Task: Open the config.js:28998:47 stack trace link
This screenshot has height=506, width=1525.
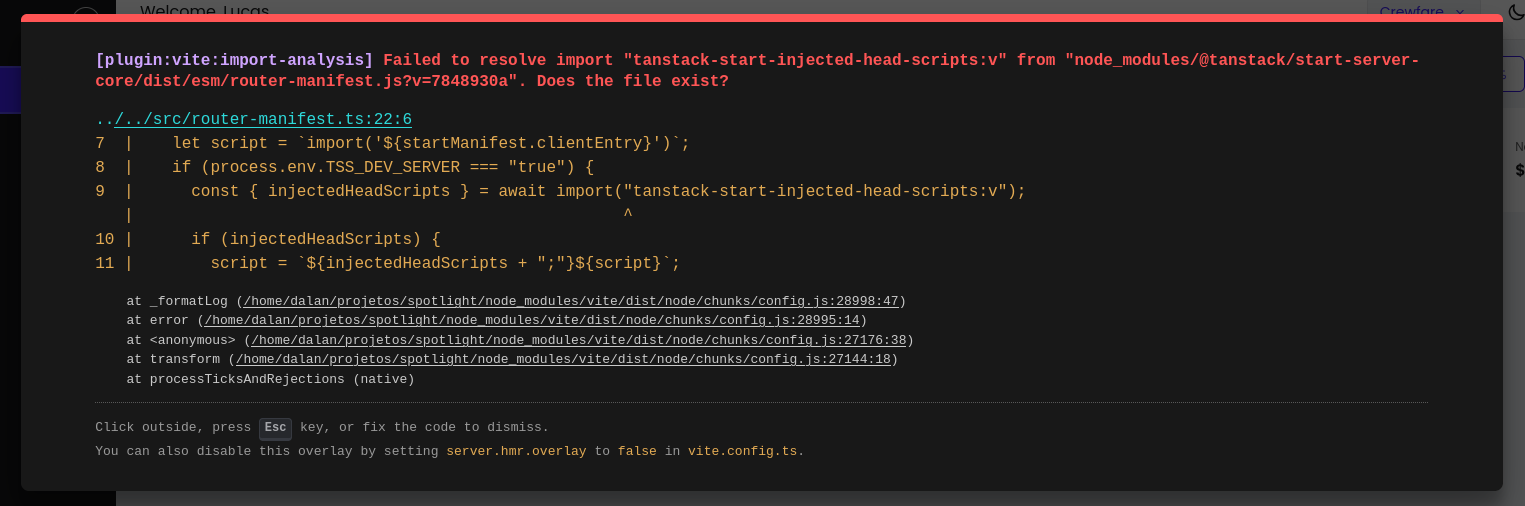Action: (x=571, y=301)
